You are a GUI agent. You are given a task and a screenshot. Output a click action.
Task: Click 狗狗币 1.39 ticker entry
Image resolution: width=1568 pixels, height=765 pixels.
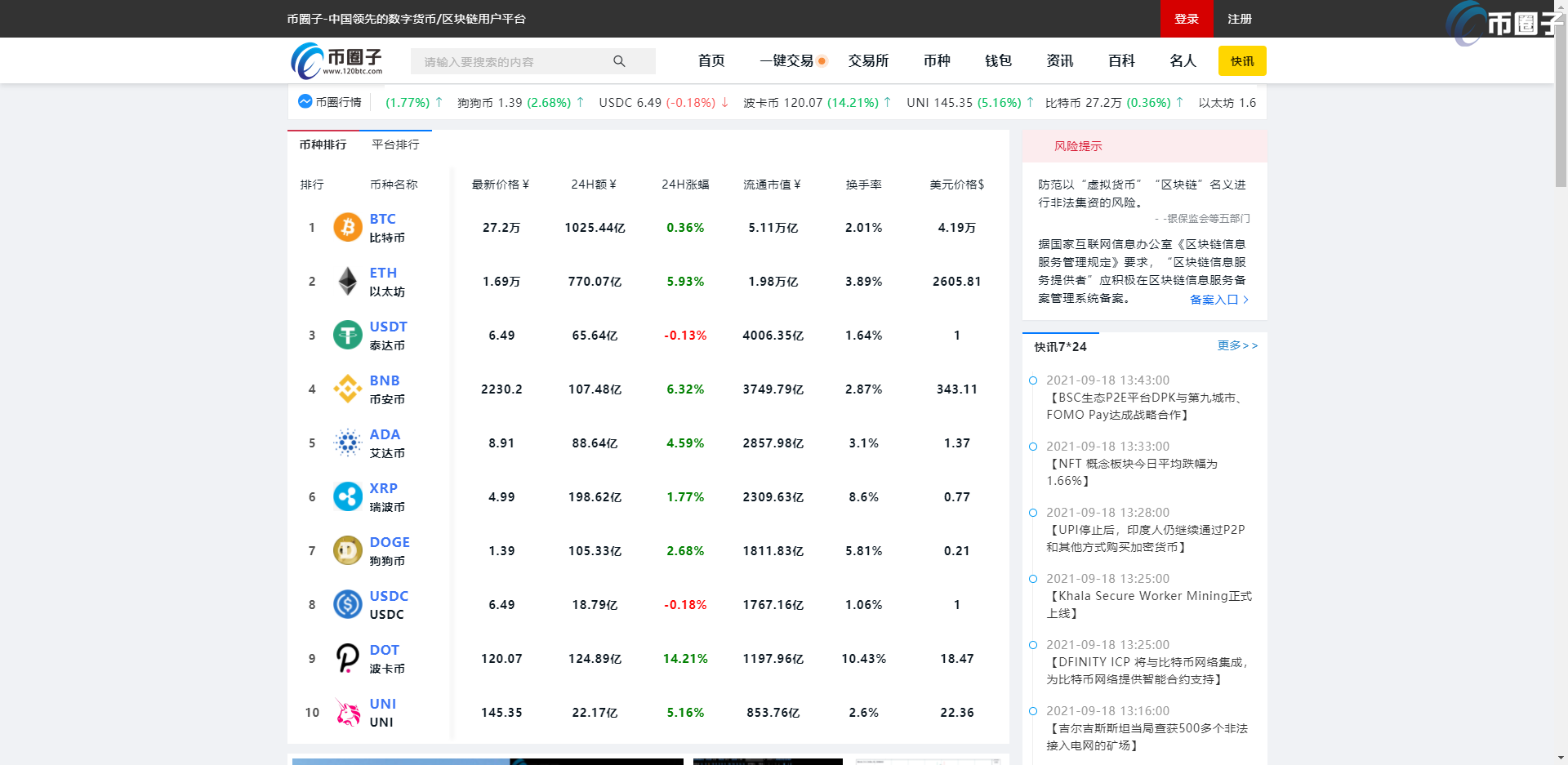coord(521,103)
